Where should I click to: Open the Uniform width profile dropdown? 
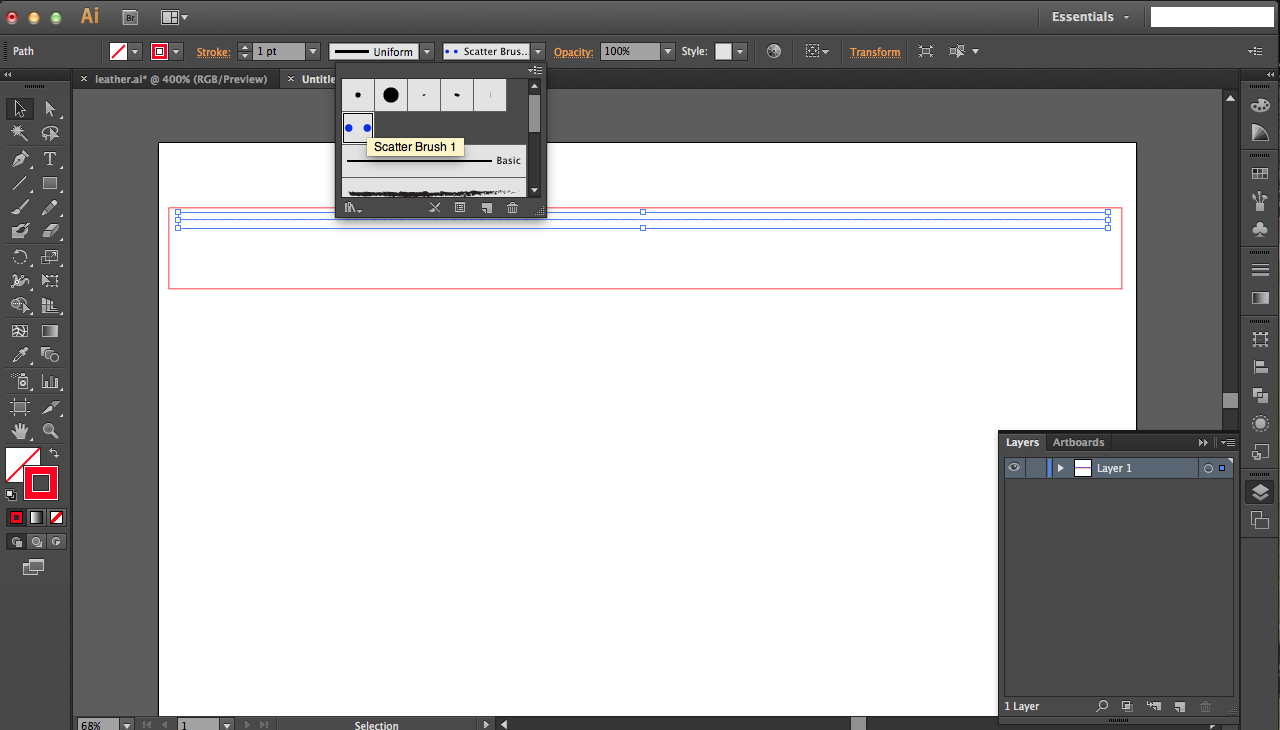tap(427, 51)
